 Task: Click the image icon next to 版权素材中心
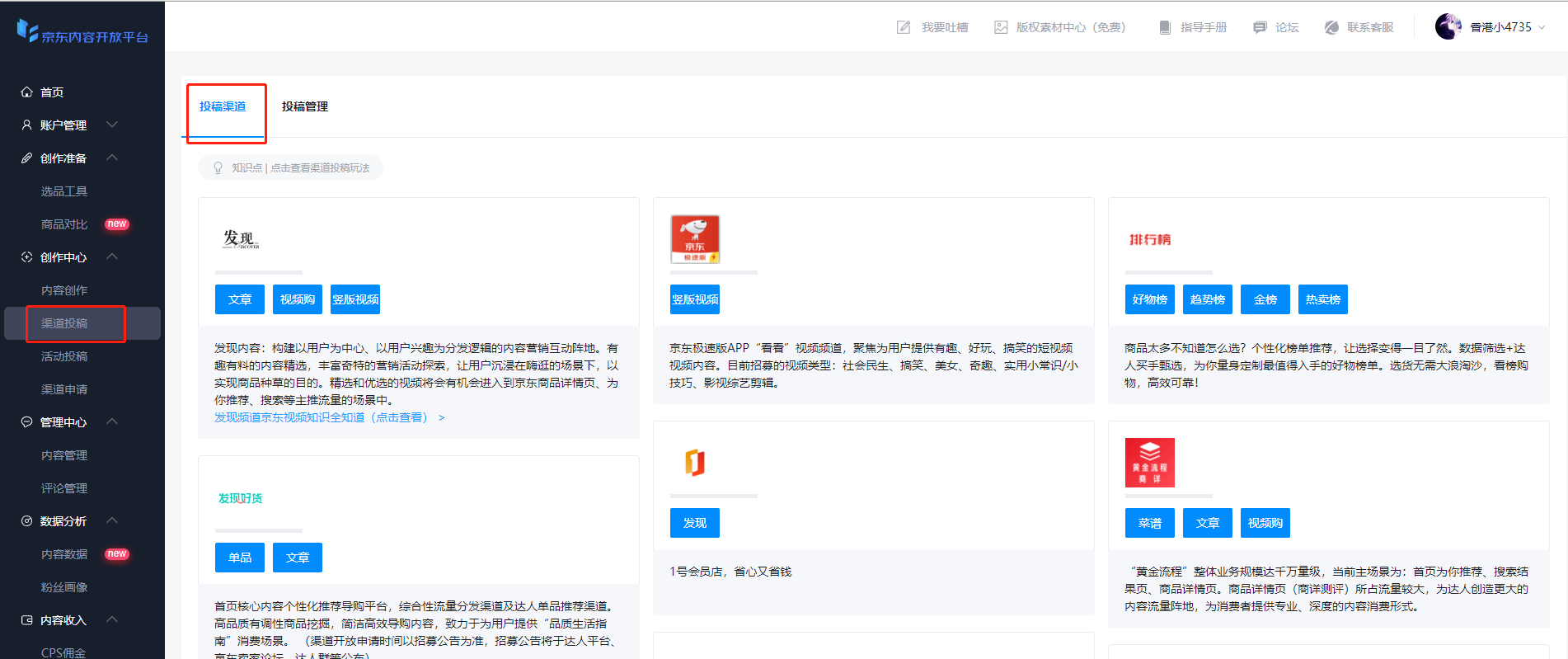pos(1001,27)
